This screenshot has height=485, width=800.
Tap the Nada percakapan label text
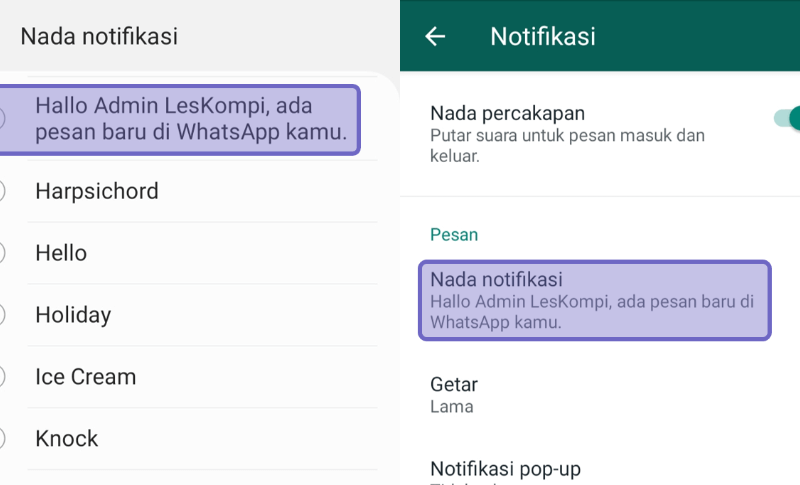coord(508,113)
